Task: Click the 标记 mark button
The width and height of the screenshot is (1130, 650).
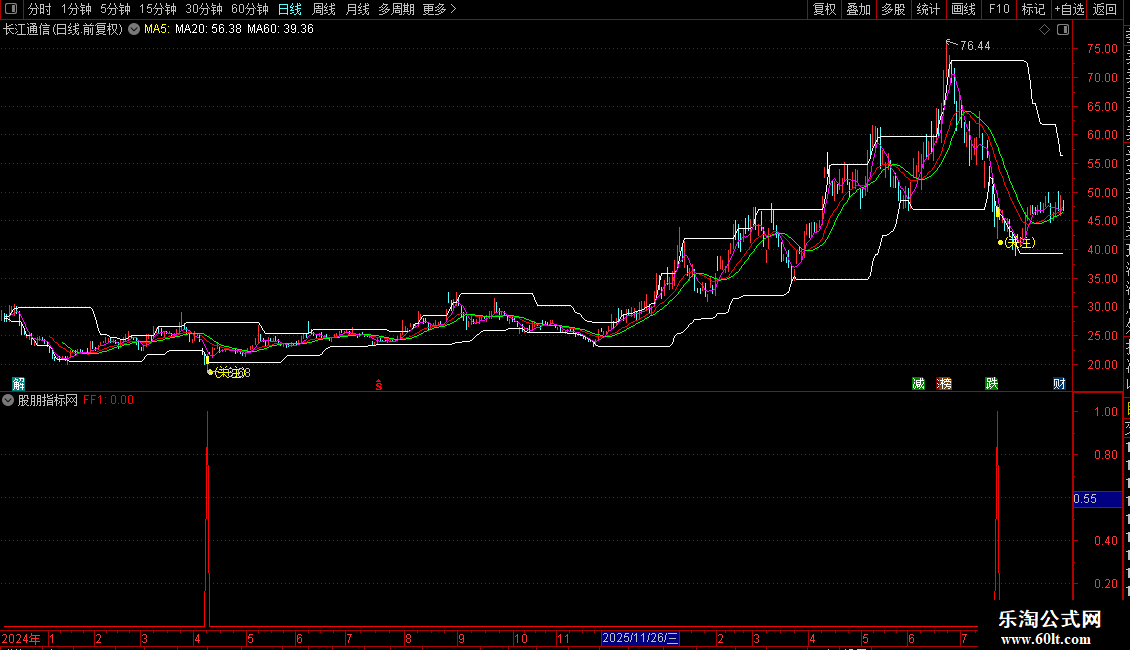Action: point(1033,9)
